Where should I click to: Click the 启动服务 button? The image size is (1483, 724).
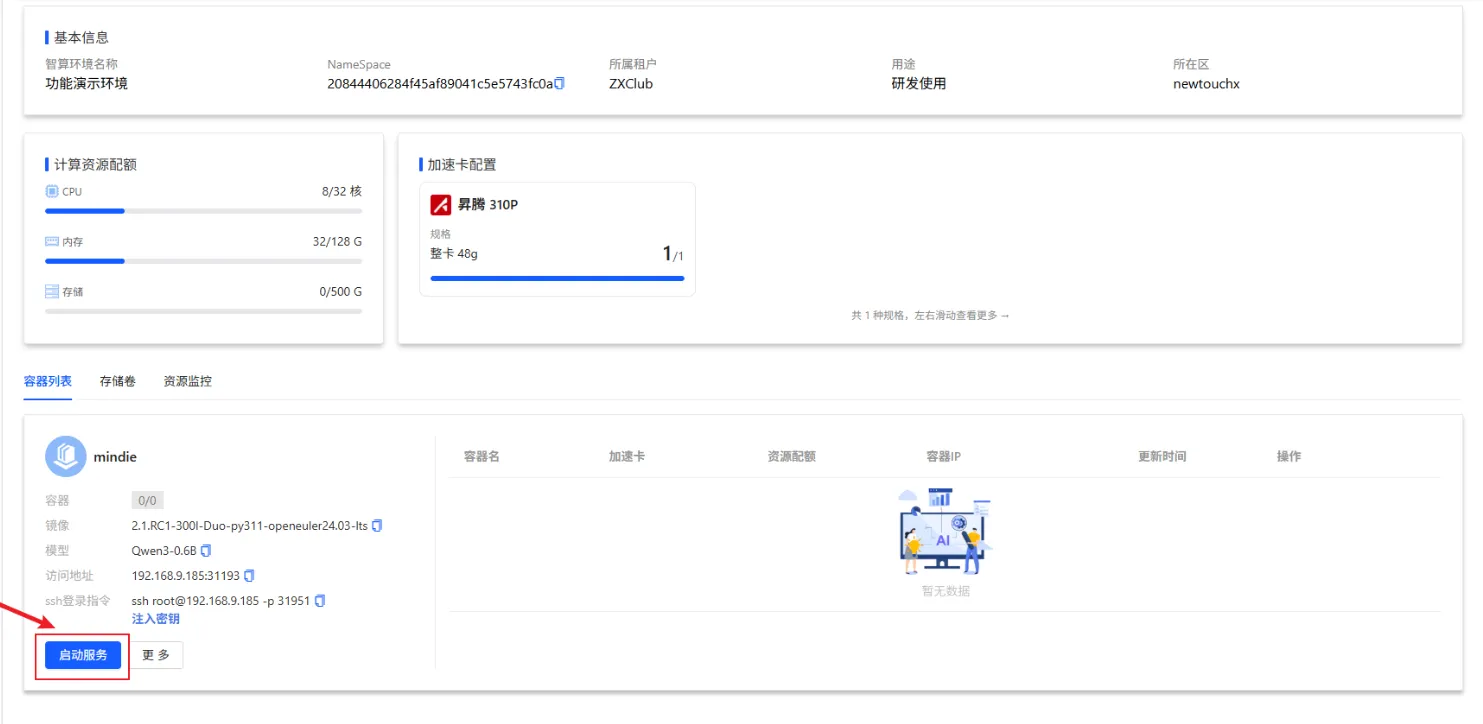(x=83, y=655)
